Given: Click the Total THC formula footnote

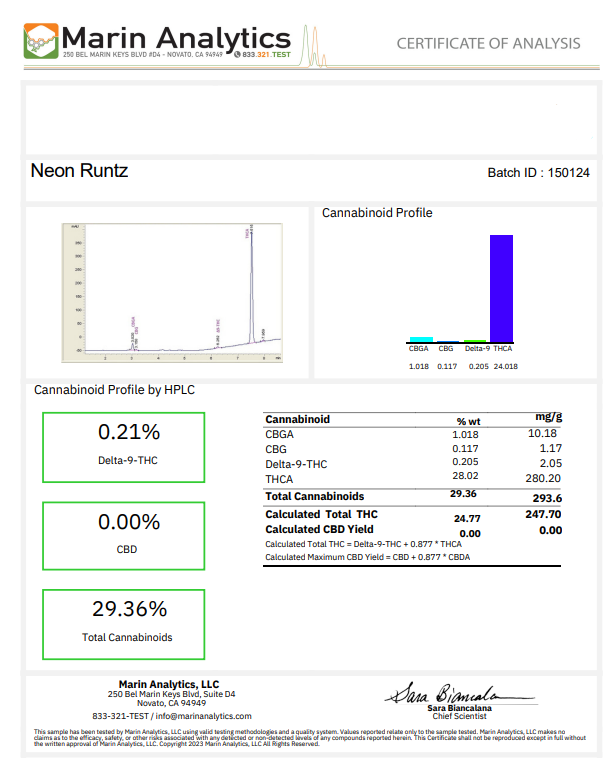Looking at the screenshot, I should (363, 544).
